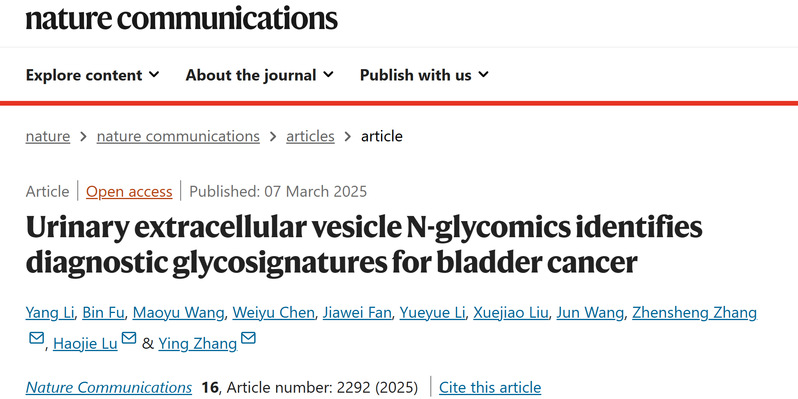Open the About the journal dropdown
798x399 pixels.
point(260,75)
